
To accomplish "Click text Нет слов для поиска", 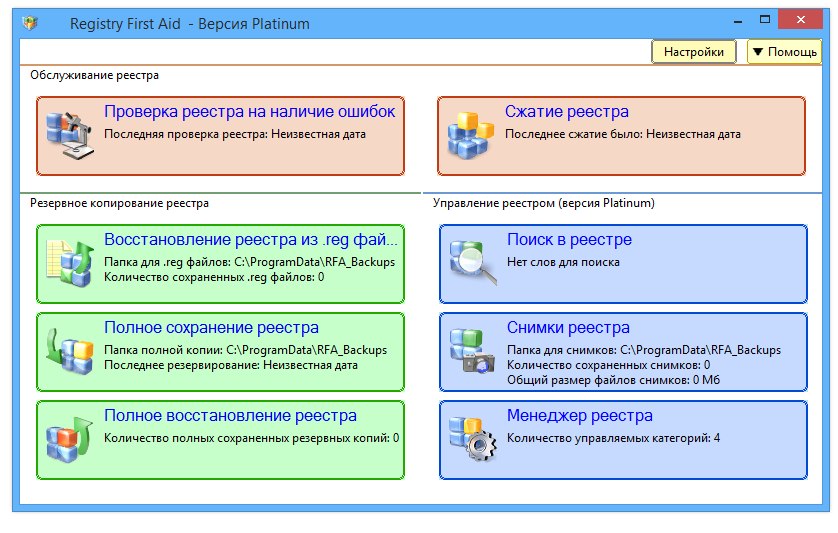I will (x=563, y=262).
